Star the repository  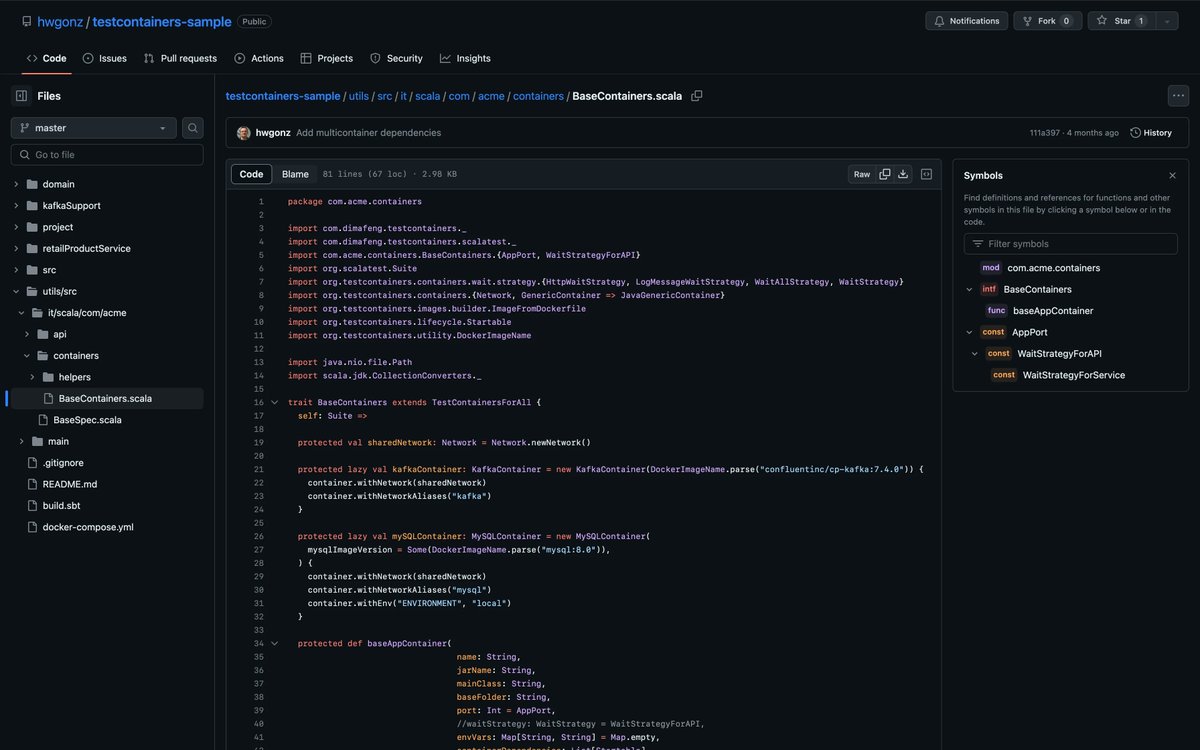(1121, 21)
